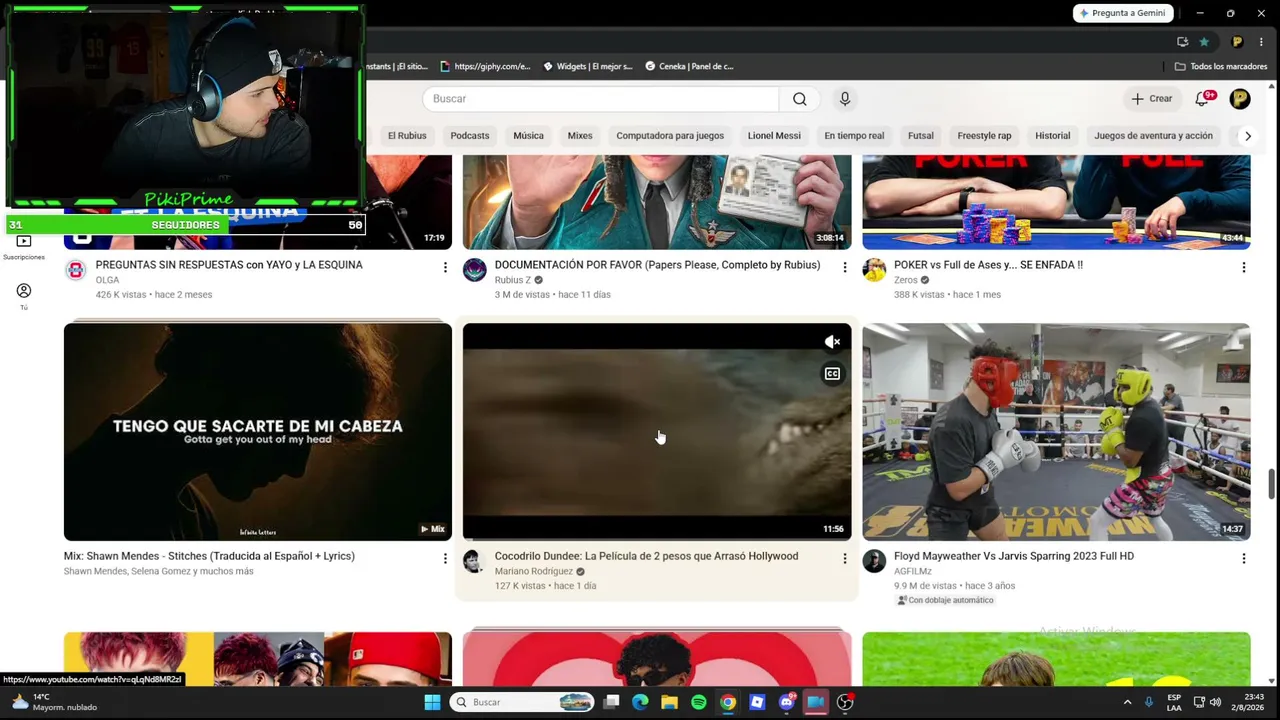Start voice search with the microphone icon
Viewport: 1280px width, 720px height.
pos(845,99)
